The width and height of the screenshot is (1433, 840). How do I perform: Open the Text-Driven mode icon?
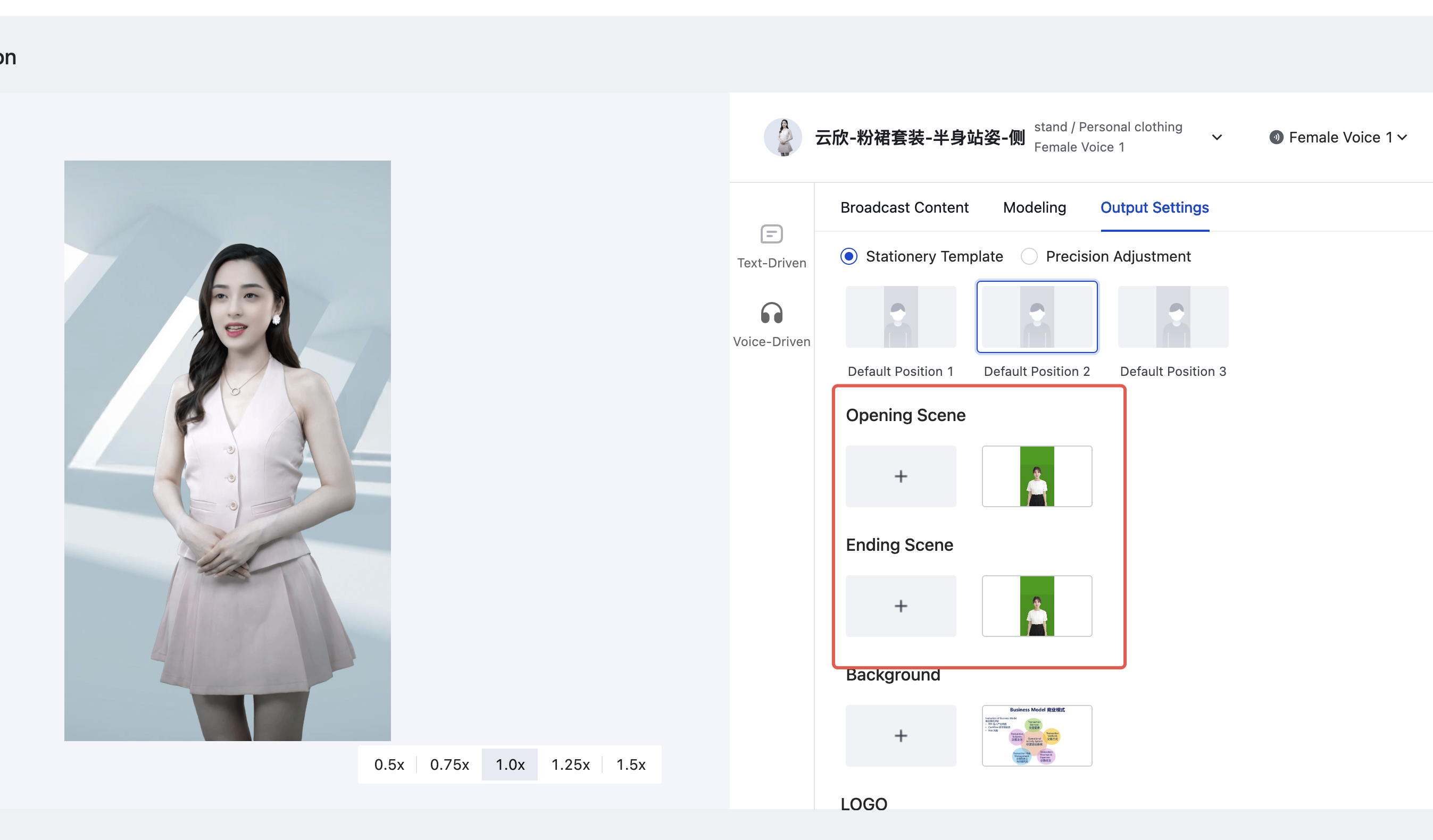coord(771,234)
